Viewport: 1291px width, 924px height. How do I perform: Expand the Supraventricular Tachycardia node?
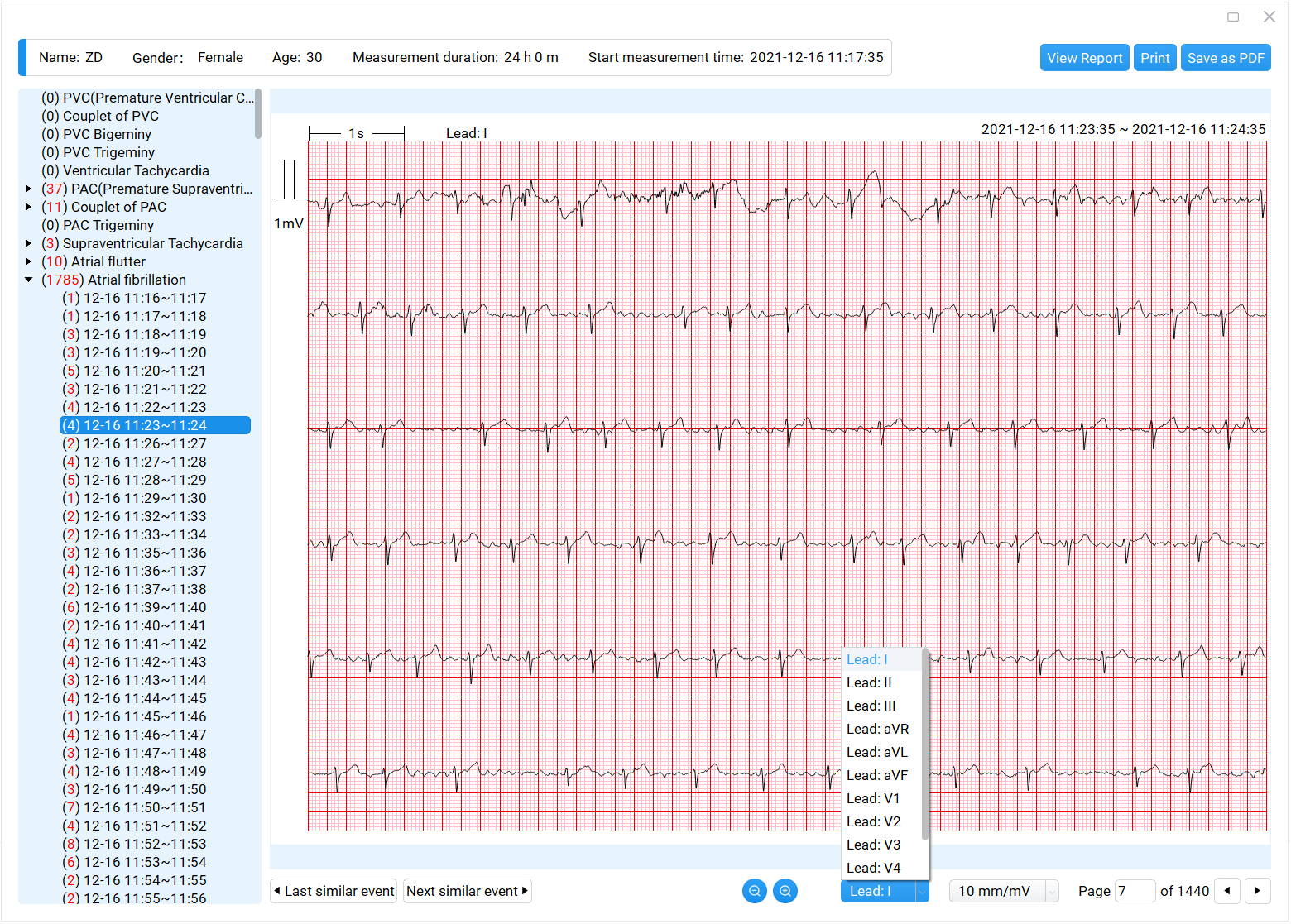click(29, 243)
